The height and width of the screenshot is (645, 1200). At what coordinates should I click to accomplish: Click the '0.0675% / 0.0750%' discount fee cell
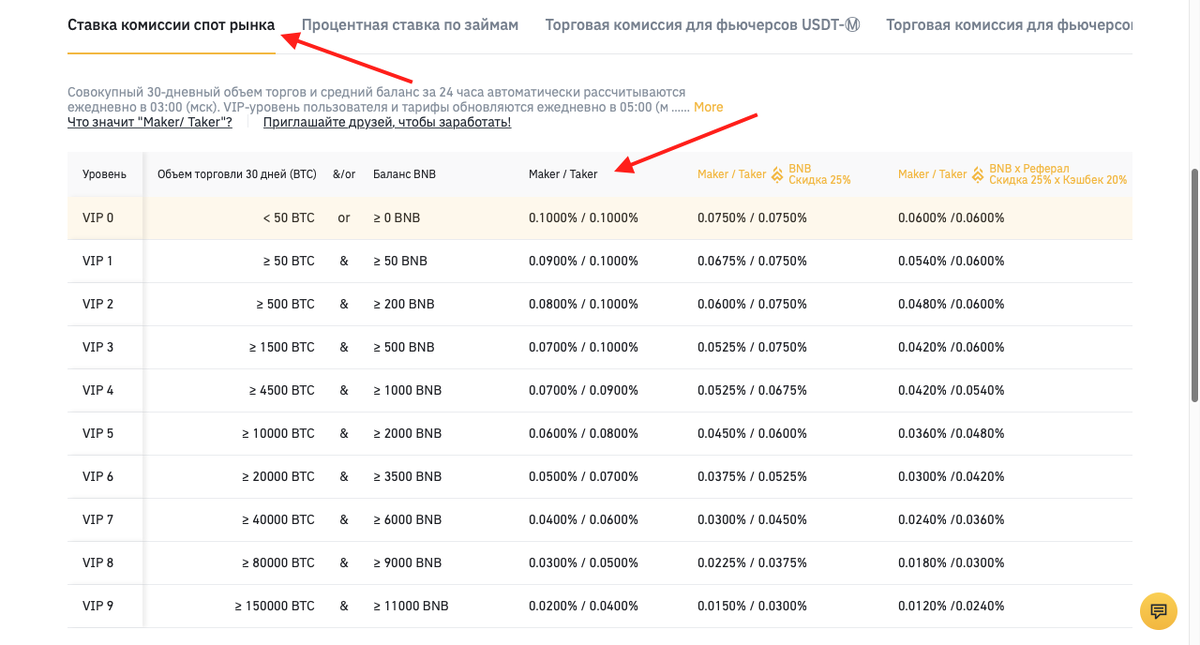pos(752,261)
